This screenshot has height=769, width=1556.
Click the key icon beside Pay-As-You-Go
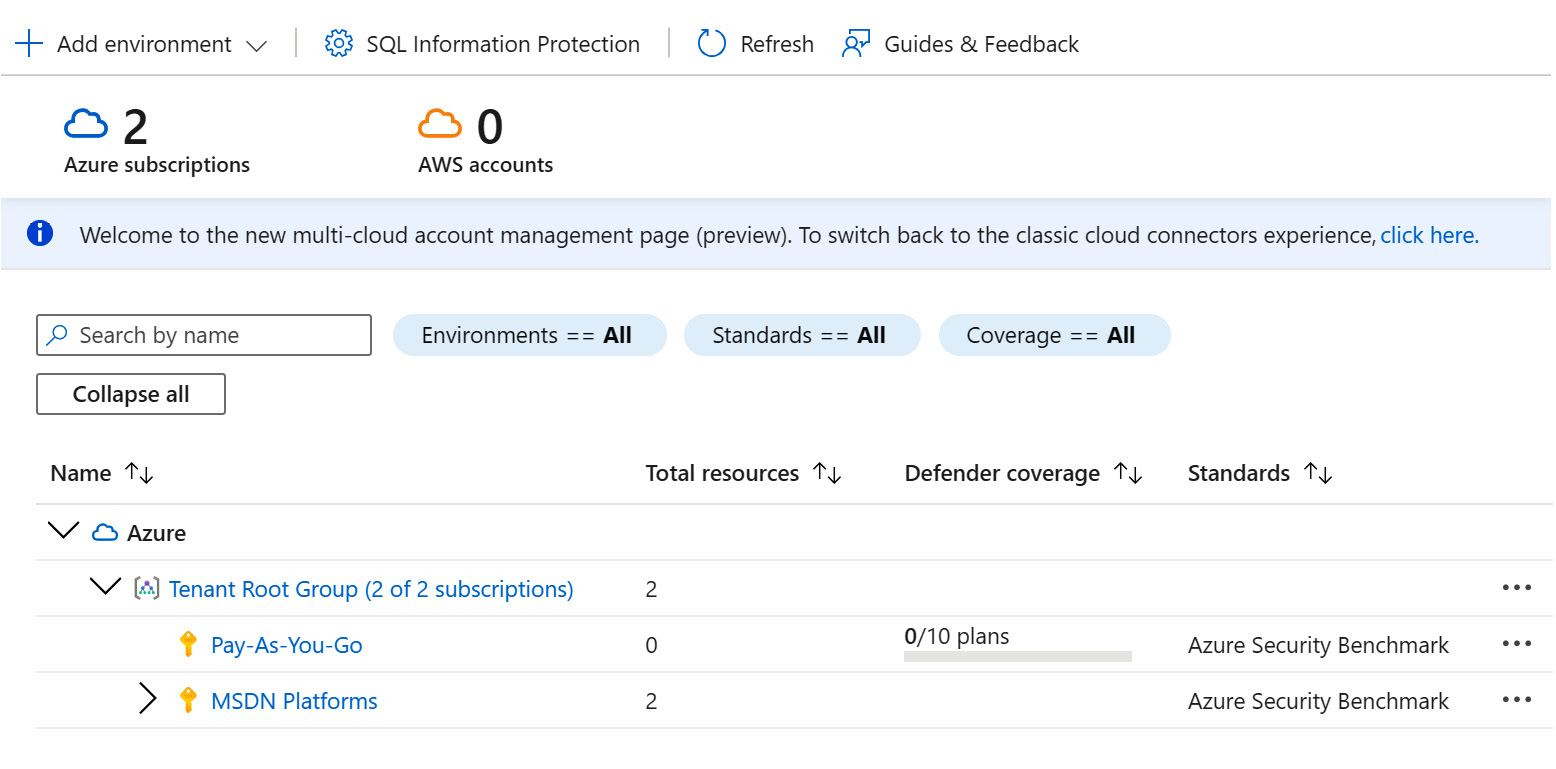pyautogui.click(x=187, y=644)
